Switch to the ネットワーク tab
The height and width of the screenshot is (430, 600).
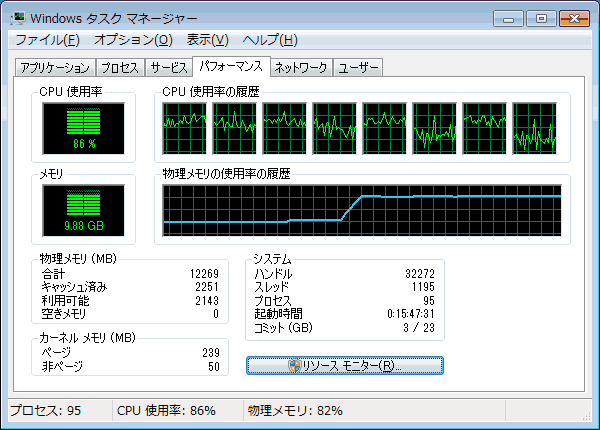pyautogui.click(x=301, y=68)
